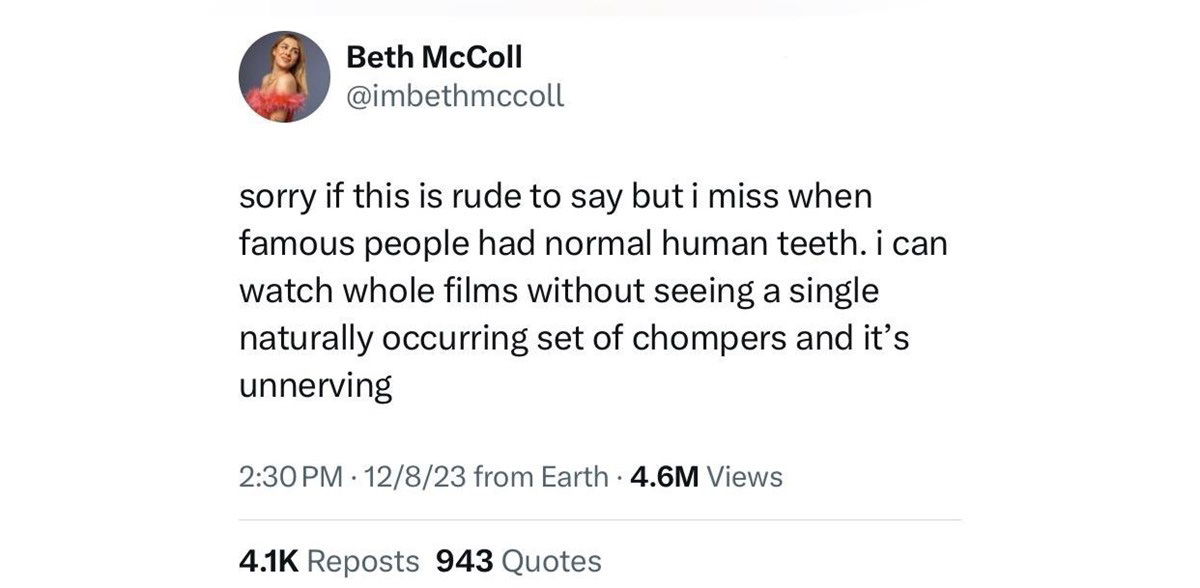Click the "from Earth" location text
Image resolution: width=1200 pixels, height=588 pixels.
point(540,477)
